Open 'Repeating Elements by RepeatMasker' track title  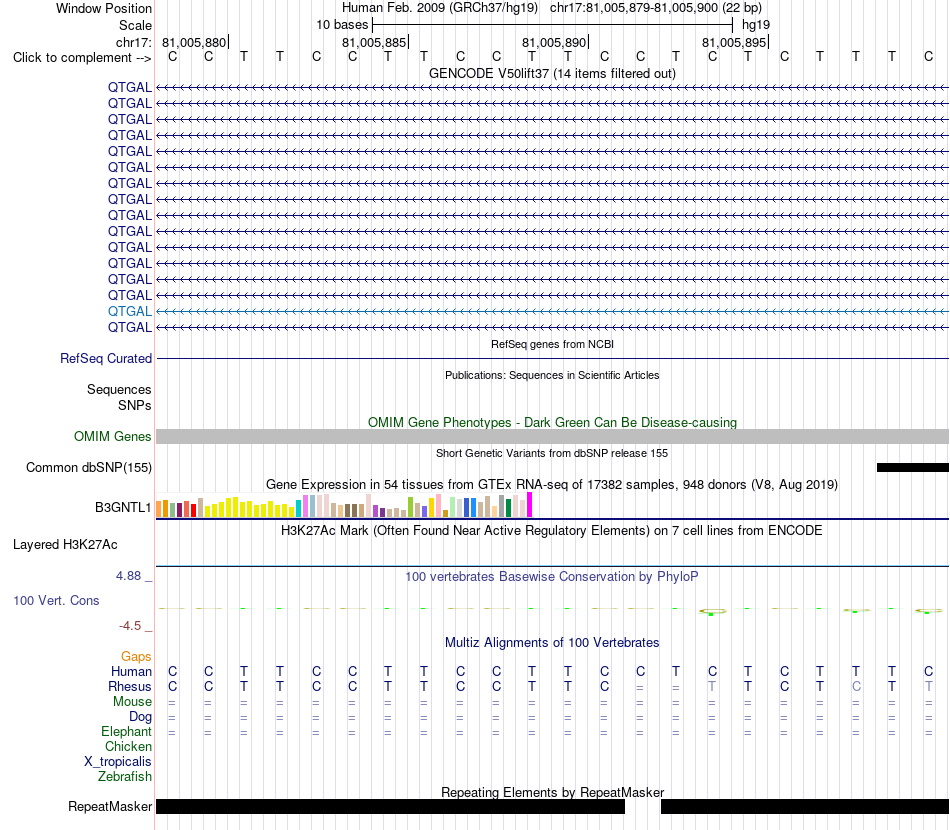tap(552, 792)
